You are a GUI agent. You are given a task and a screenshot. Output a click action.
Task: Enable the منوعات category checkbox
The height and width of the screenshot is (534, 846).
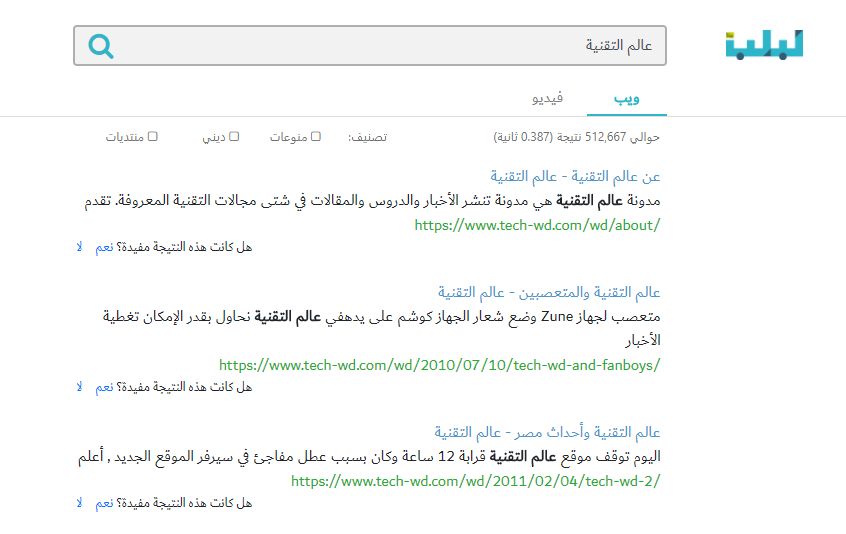click(x=316, y=137)
